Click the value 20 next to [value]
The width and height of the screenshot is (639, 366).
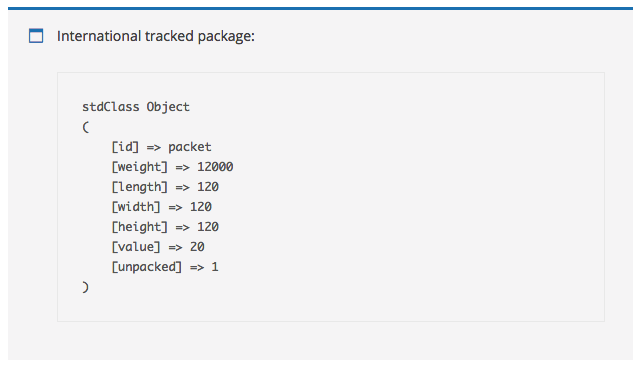tap(197, 247)
